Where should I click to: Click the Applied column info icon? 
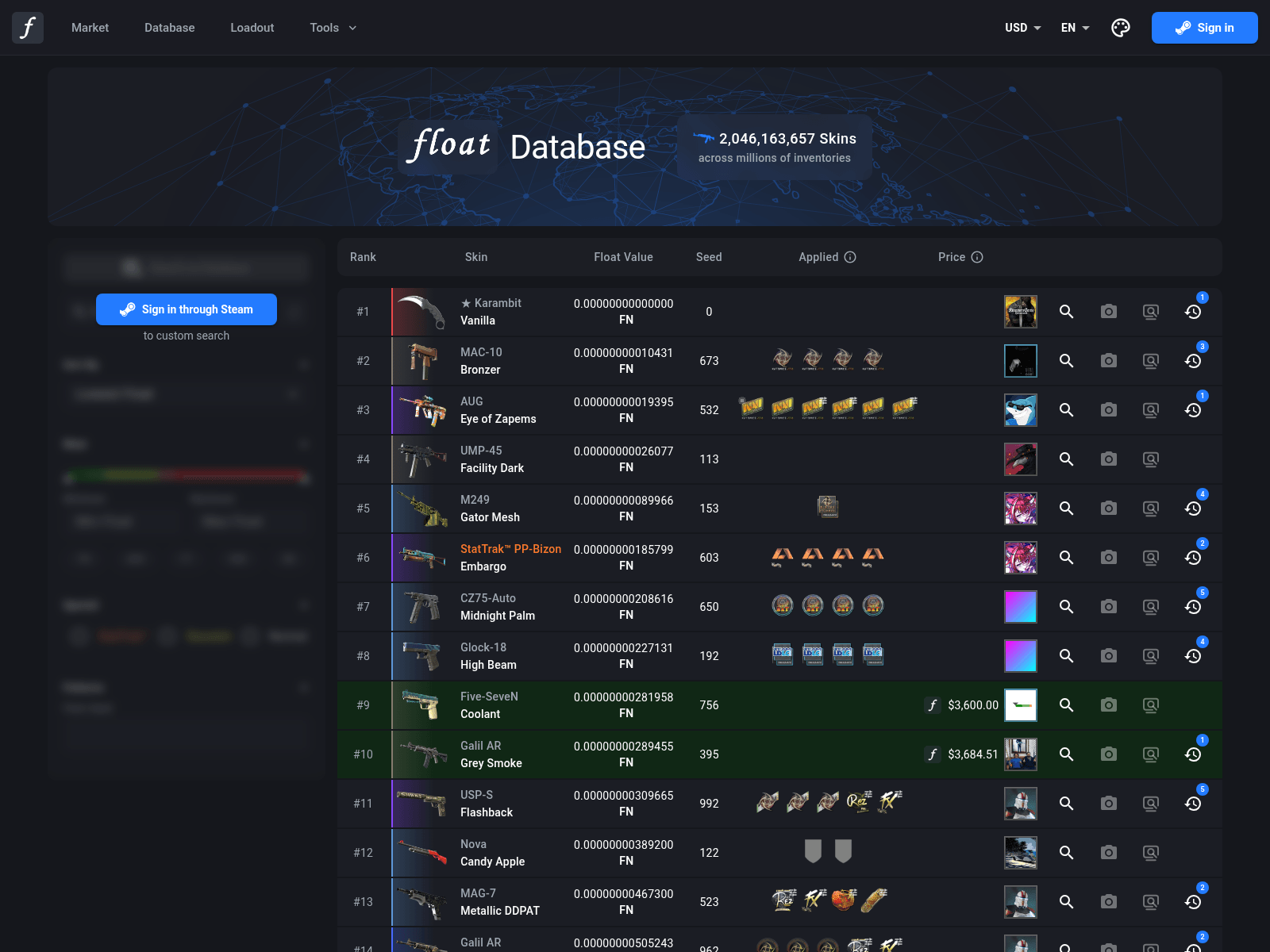pyautogui.click(x=850, y=257)
